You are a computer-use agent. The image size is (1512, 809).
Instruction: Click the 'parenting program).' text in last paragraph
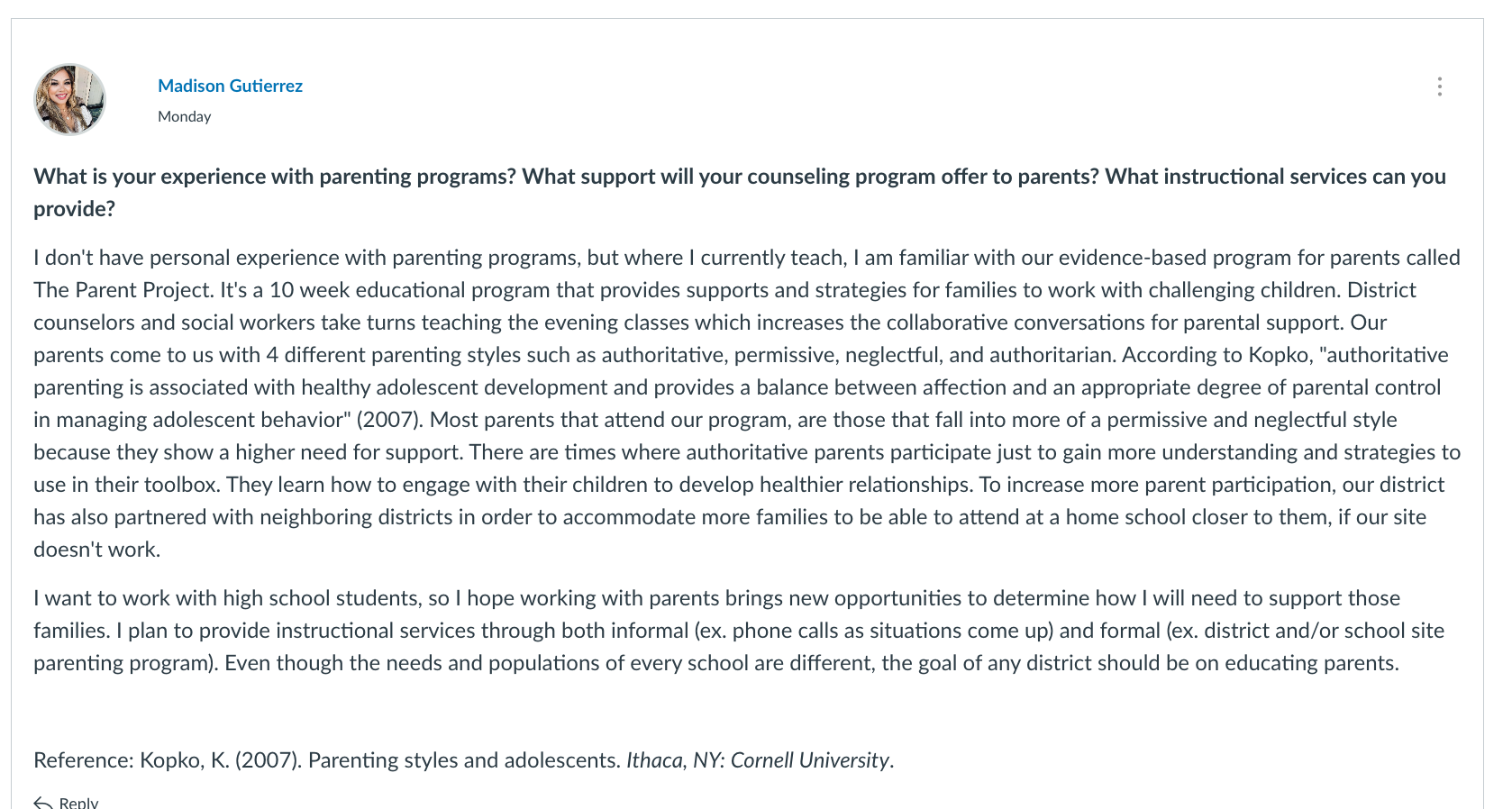[x=126, y=663]
